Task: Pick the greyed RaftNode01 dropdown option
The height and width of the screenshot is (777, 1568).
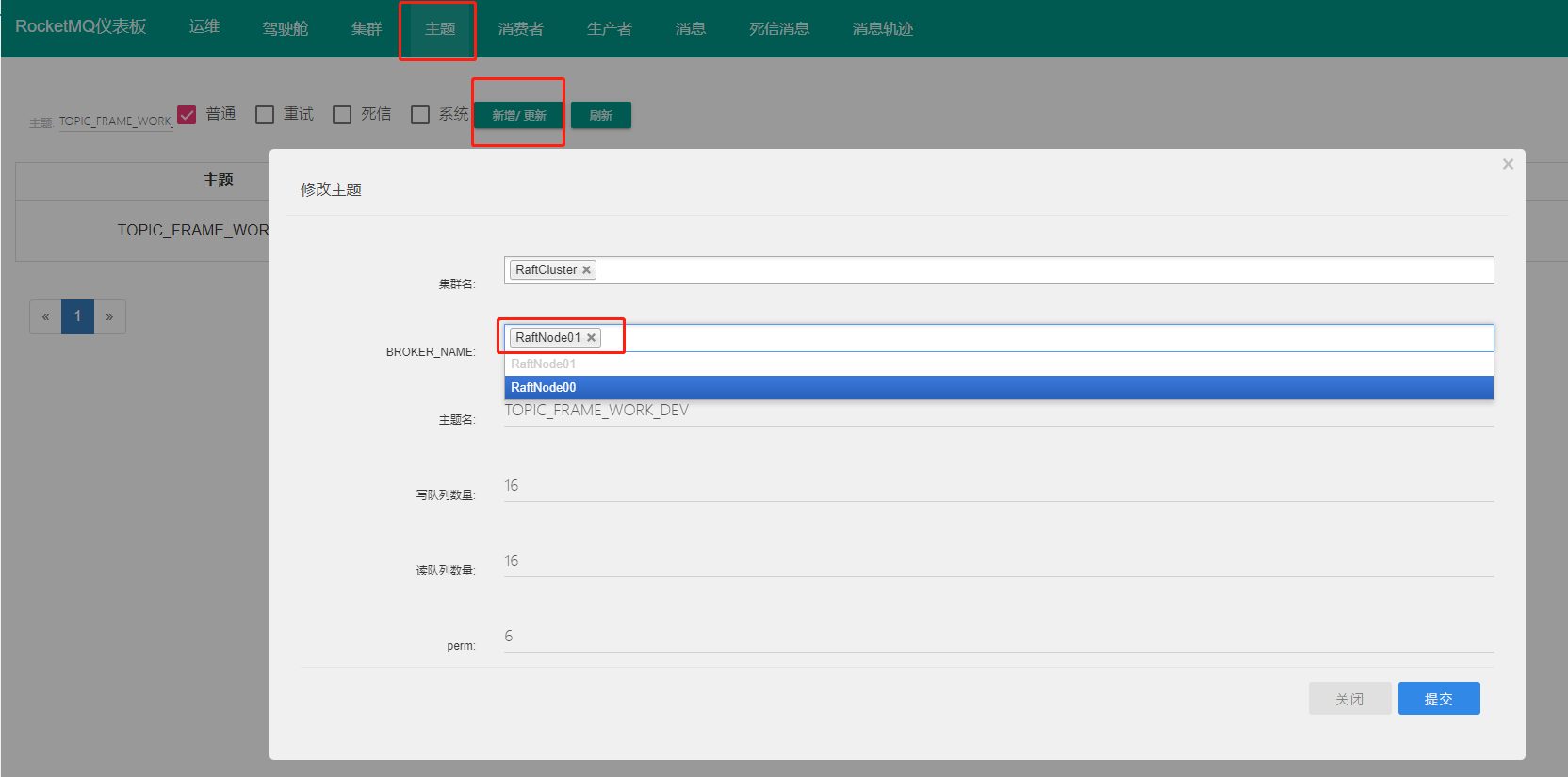Action: [999, 364]
